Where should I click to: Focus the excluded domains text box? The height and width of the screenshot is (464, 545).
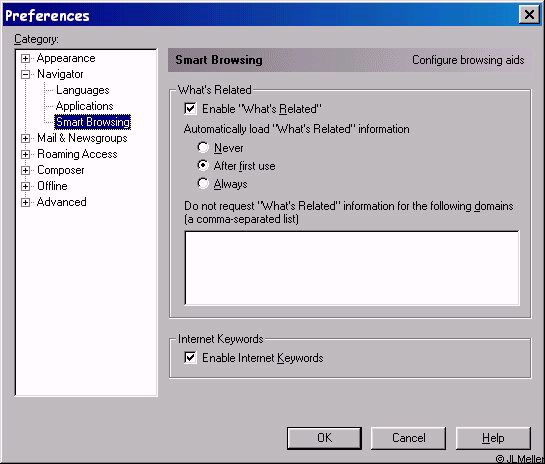[352, 268]
